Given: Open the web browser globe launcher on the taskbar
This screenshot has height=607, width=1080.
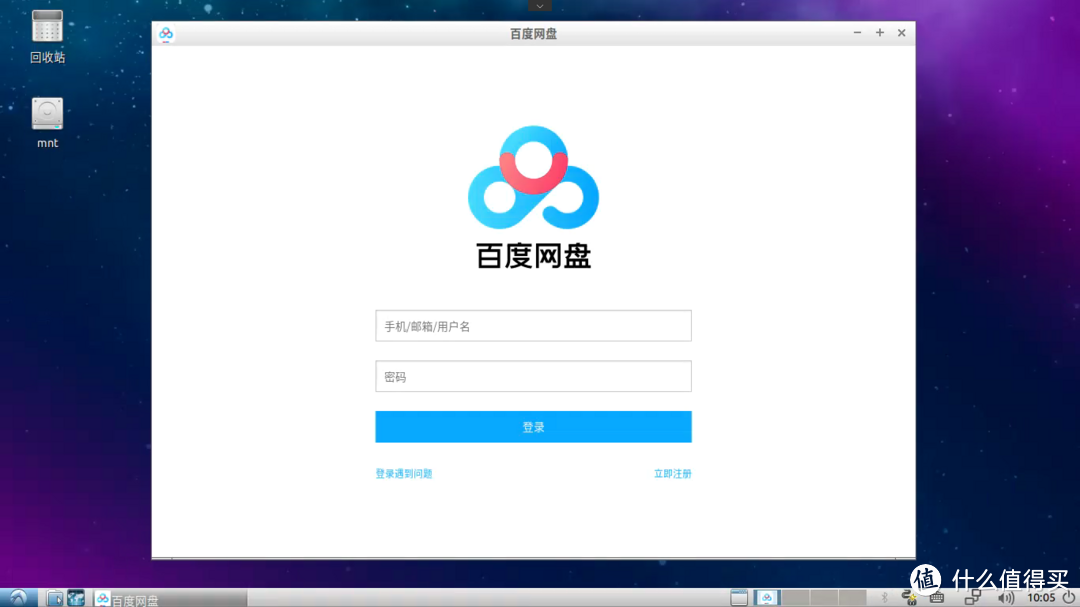Looking at the screenshot, I should pos(76,598).
